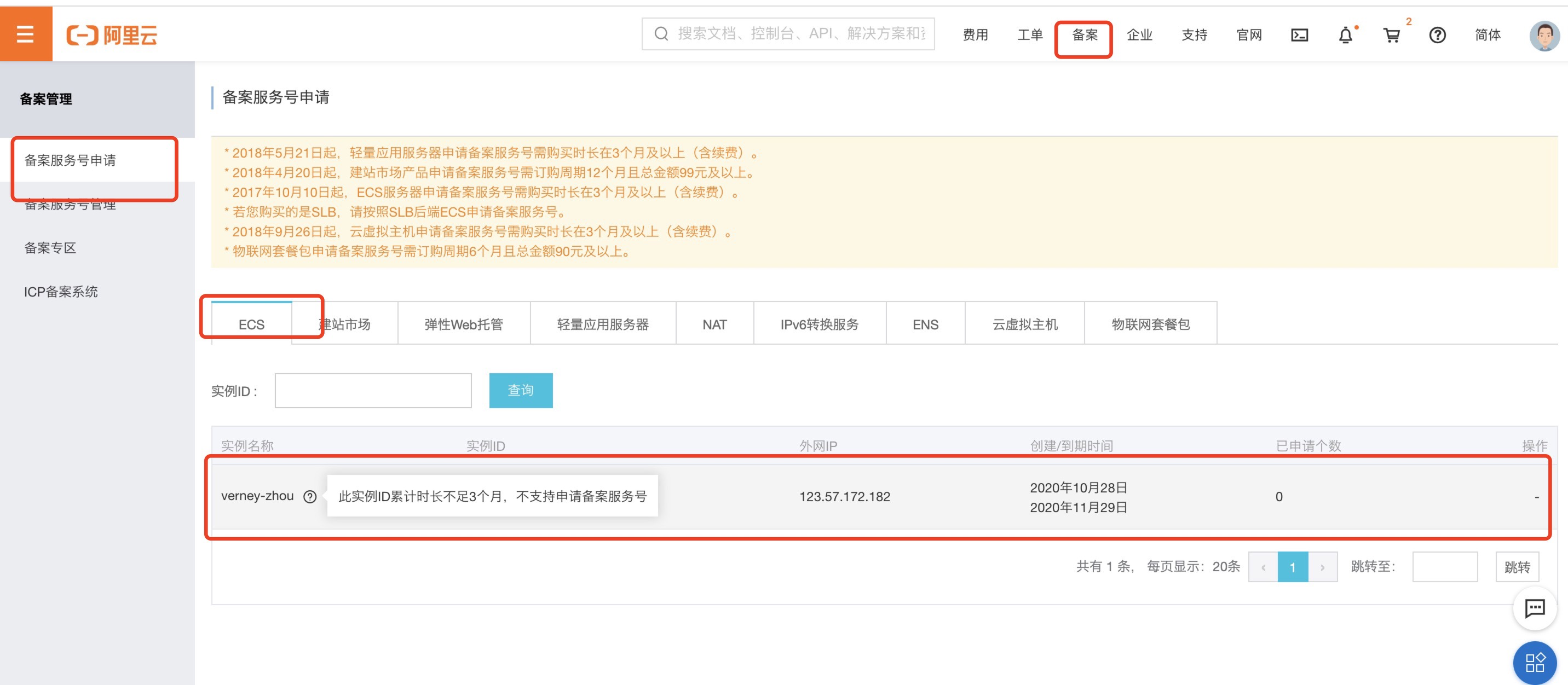The width and height of the screenshot is (1568, 685).
Task: Go to the previous results page arrow
Action: pos(1263,567)
